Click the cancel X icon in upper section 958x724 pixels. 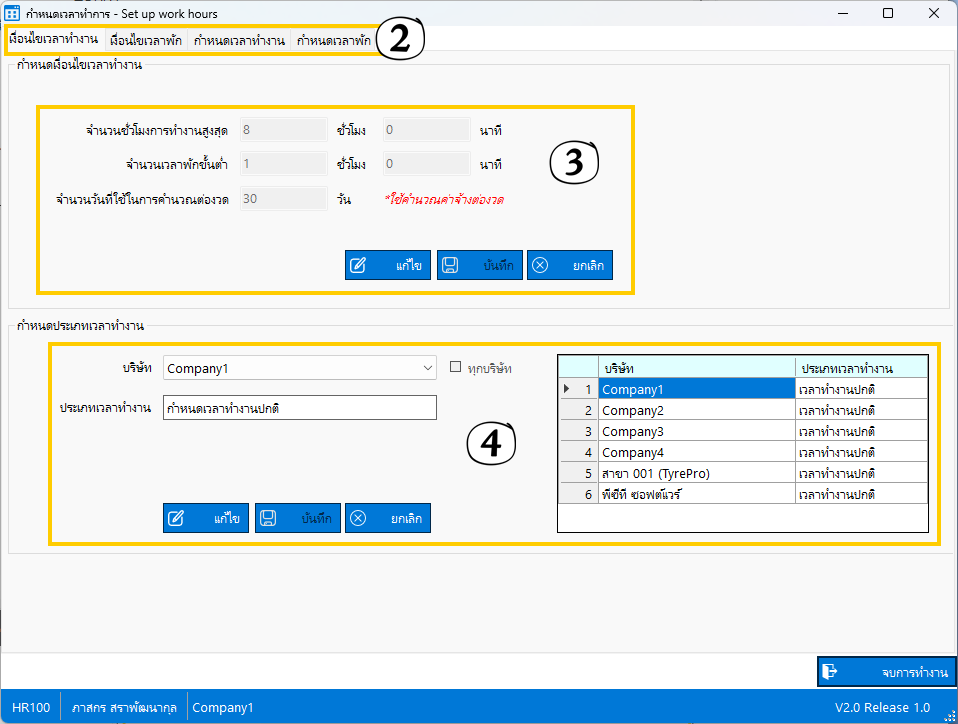(x=540, y=266)
